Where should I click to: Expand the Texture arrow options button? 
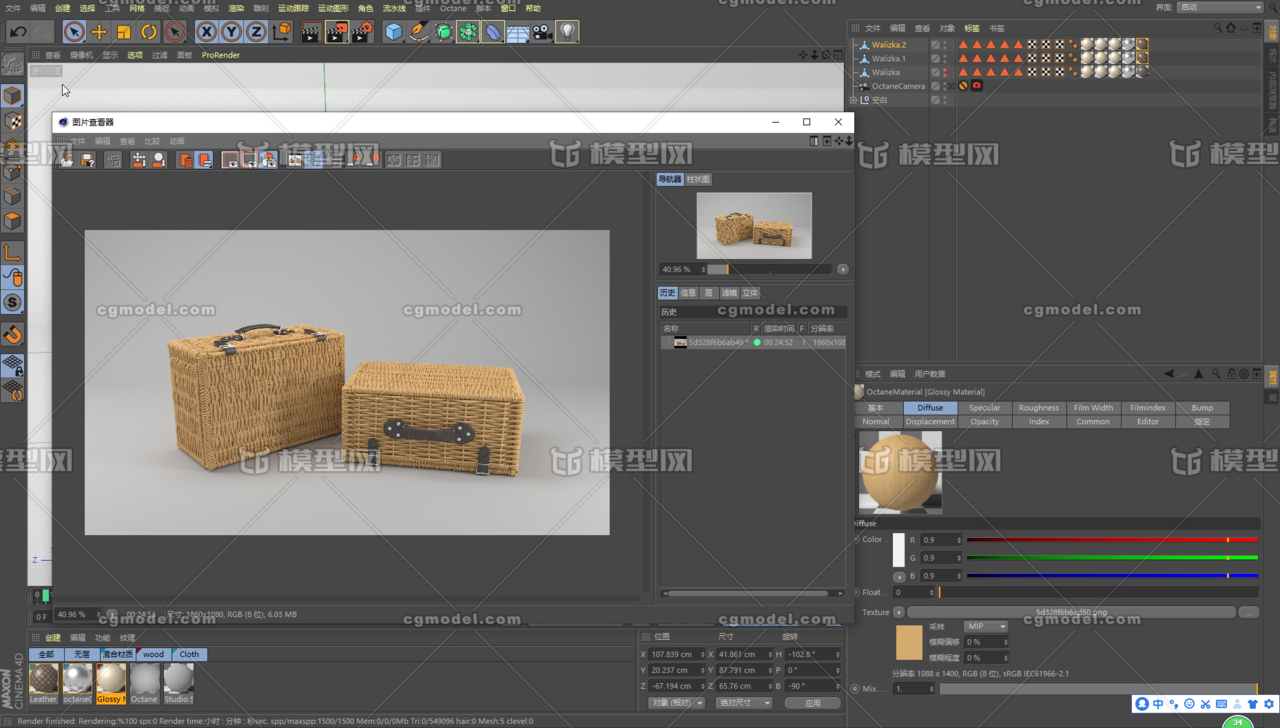[898, 612]
